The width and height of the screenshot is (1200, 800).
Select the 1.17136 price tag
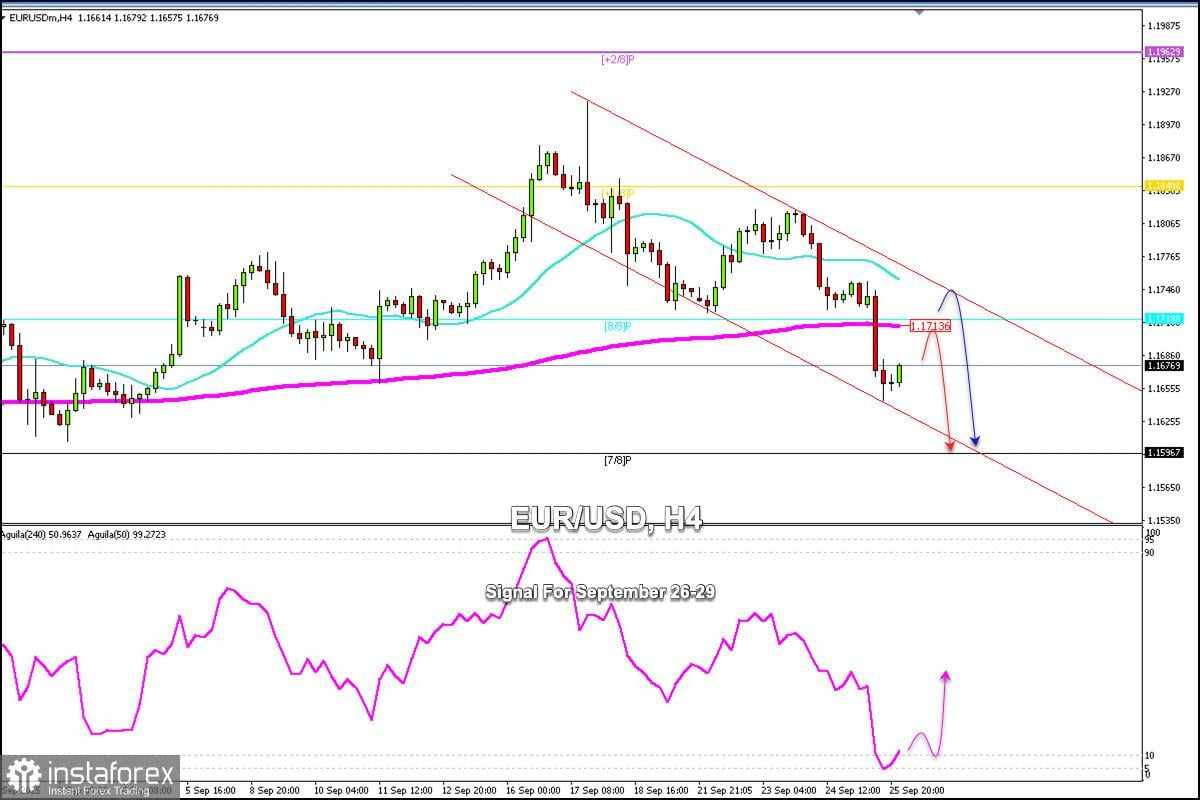930,325
